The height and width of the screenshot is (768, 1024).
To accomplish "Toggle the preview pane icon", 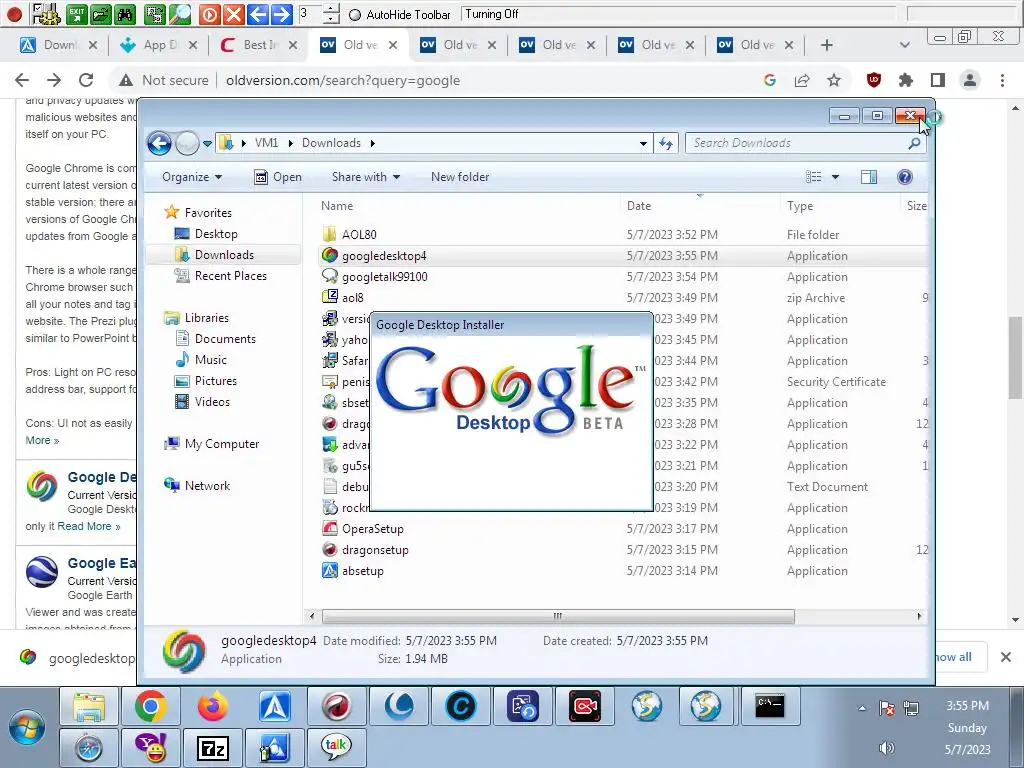I will tap(869, 177).
